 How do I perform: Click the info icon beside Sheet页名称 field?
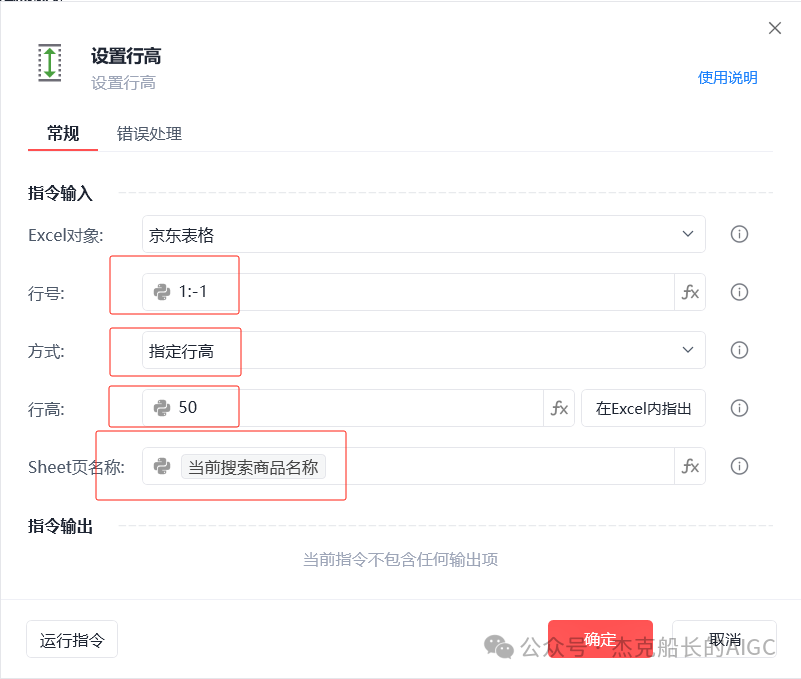point(739,466)
